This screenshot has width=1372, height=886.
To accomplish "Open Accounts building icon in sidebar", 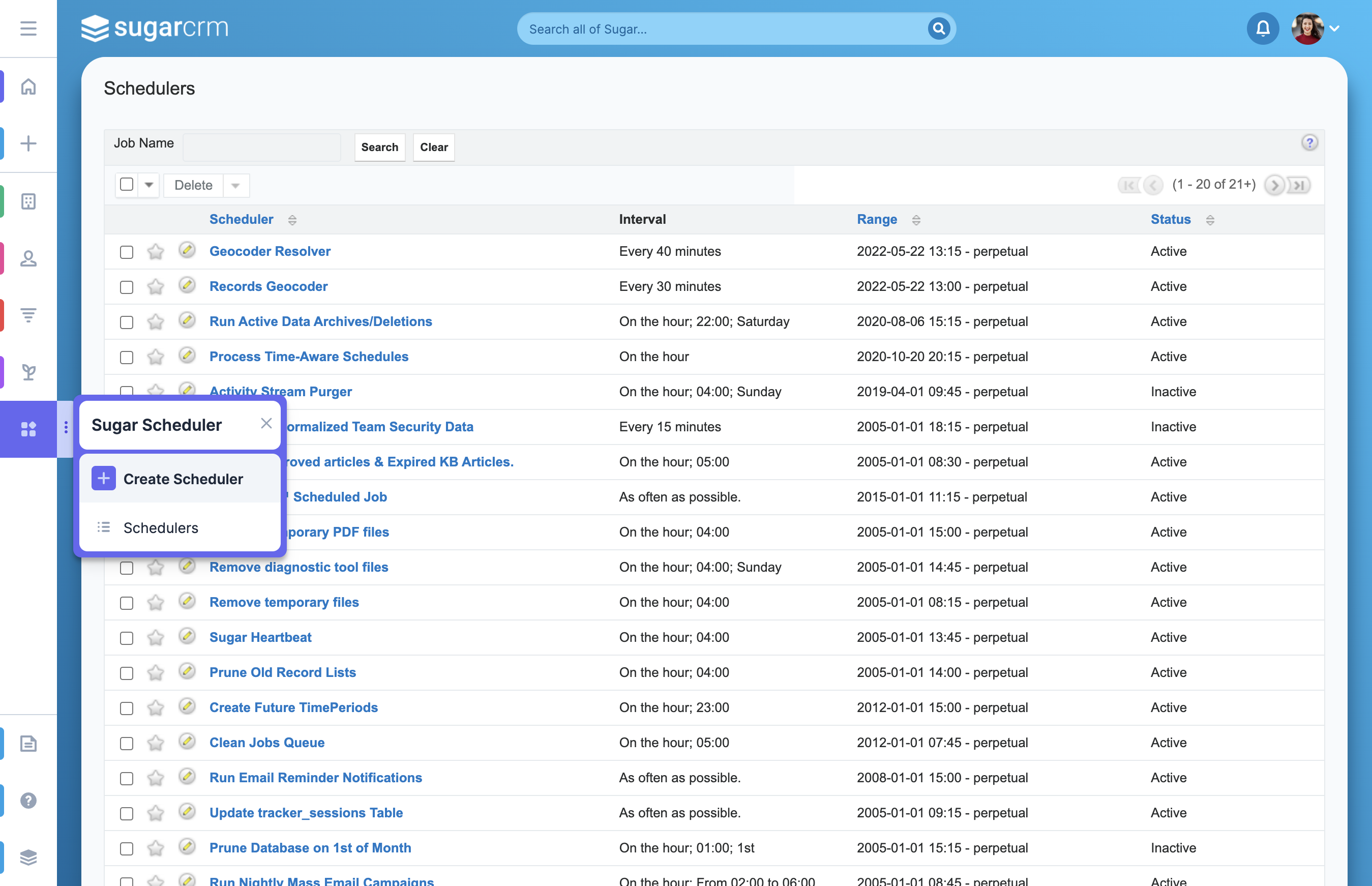I will click(x=28, y=201).
